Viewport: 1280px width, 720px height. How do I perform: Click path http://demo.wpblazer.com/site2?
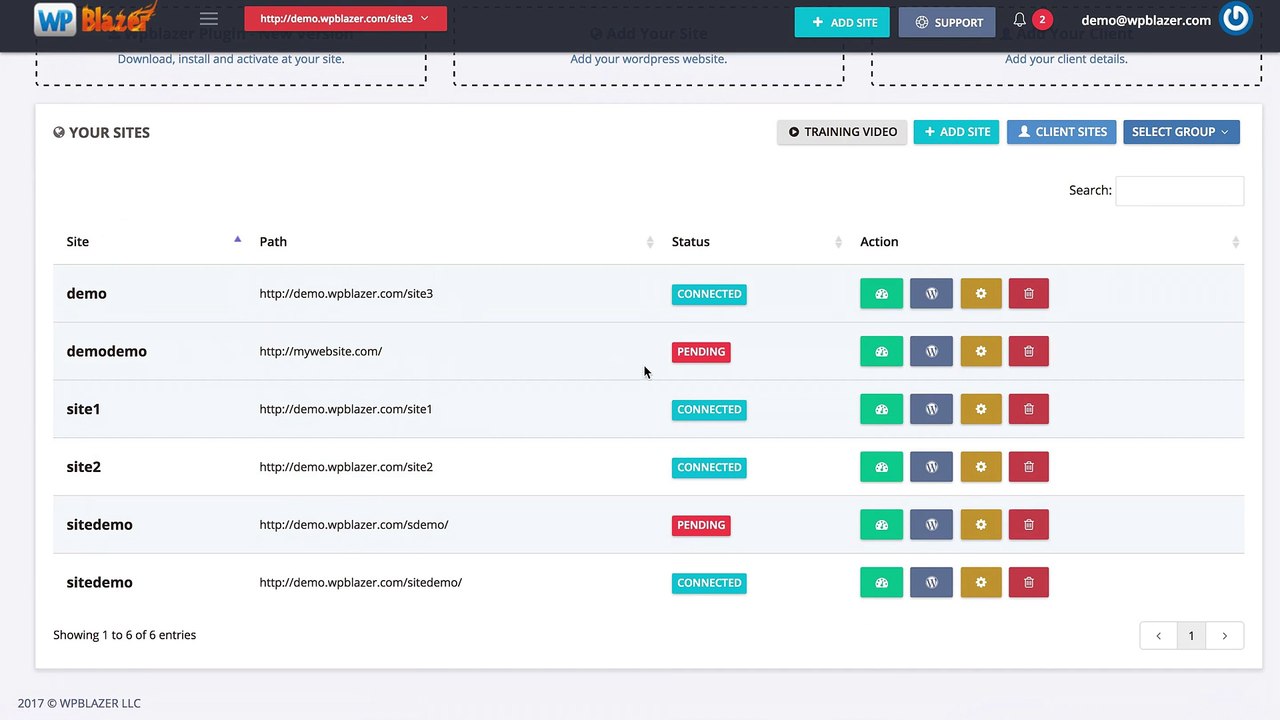(x=346, y=467)
